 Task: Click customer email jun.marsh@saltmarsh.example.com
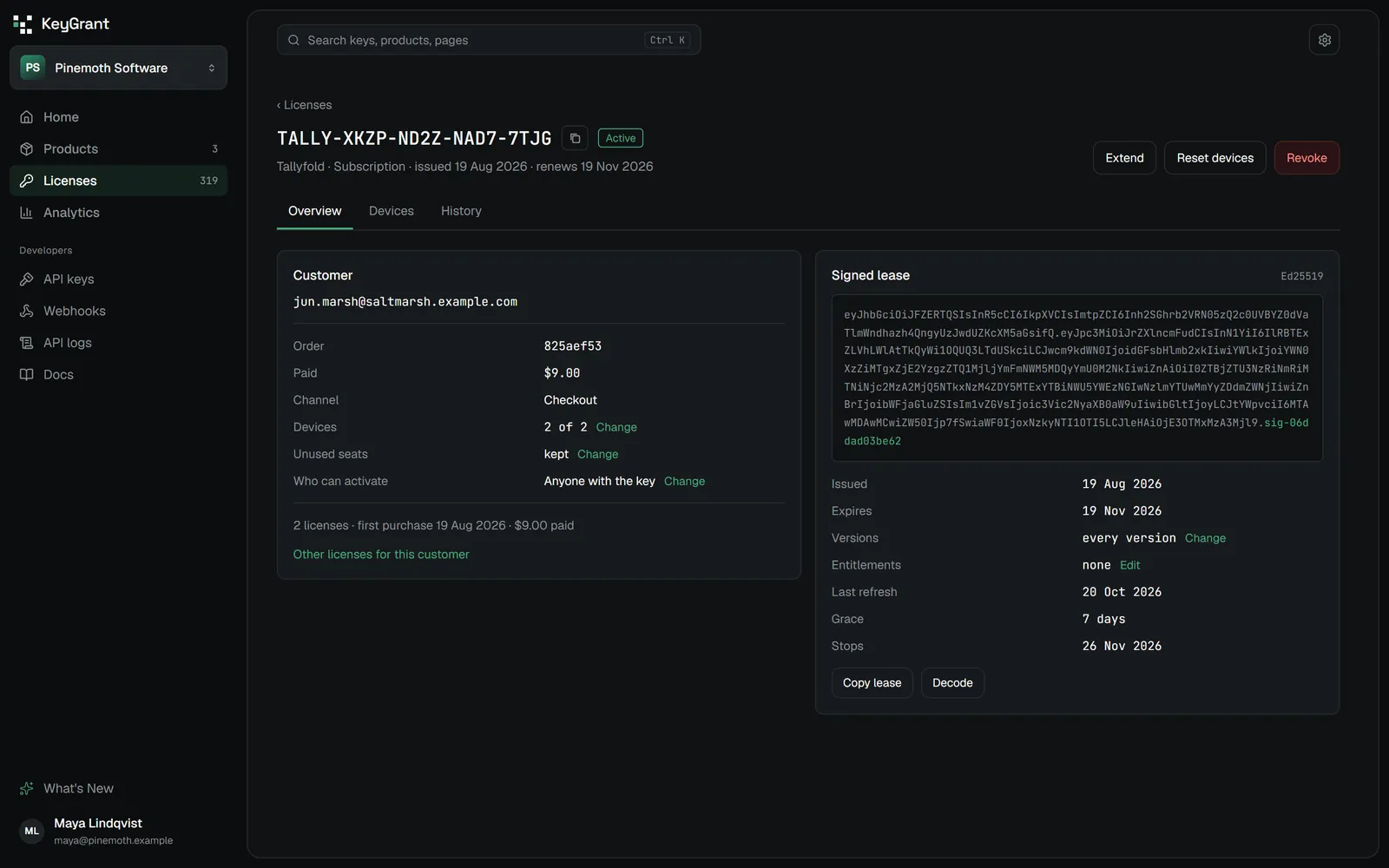405,302
